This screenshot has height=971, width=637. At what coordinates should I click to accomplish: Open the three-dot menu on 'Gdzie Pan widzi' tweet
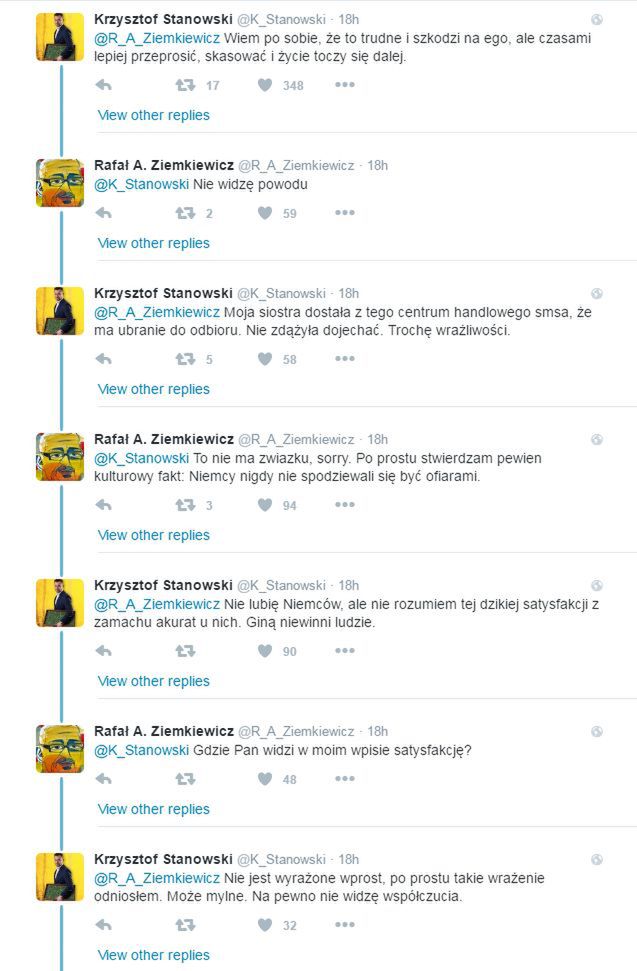tap(344, 779)
